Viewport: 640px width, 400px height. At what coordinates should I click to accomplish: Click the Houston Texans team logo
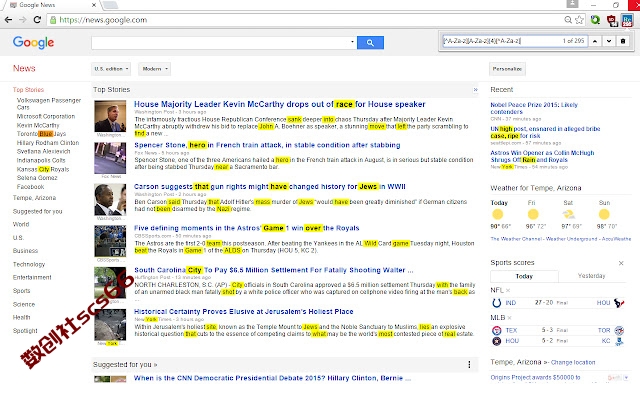click(x=619, y=303)
